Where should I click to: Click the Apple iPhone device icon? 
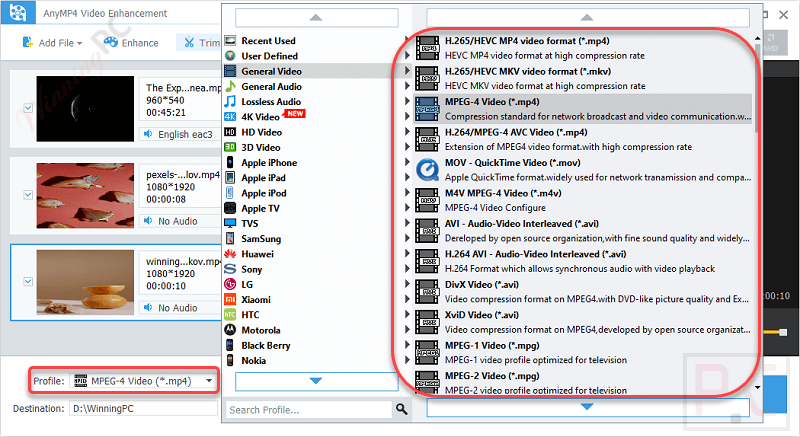click(x=230, y=162)
